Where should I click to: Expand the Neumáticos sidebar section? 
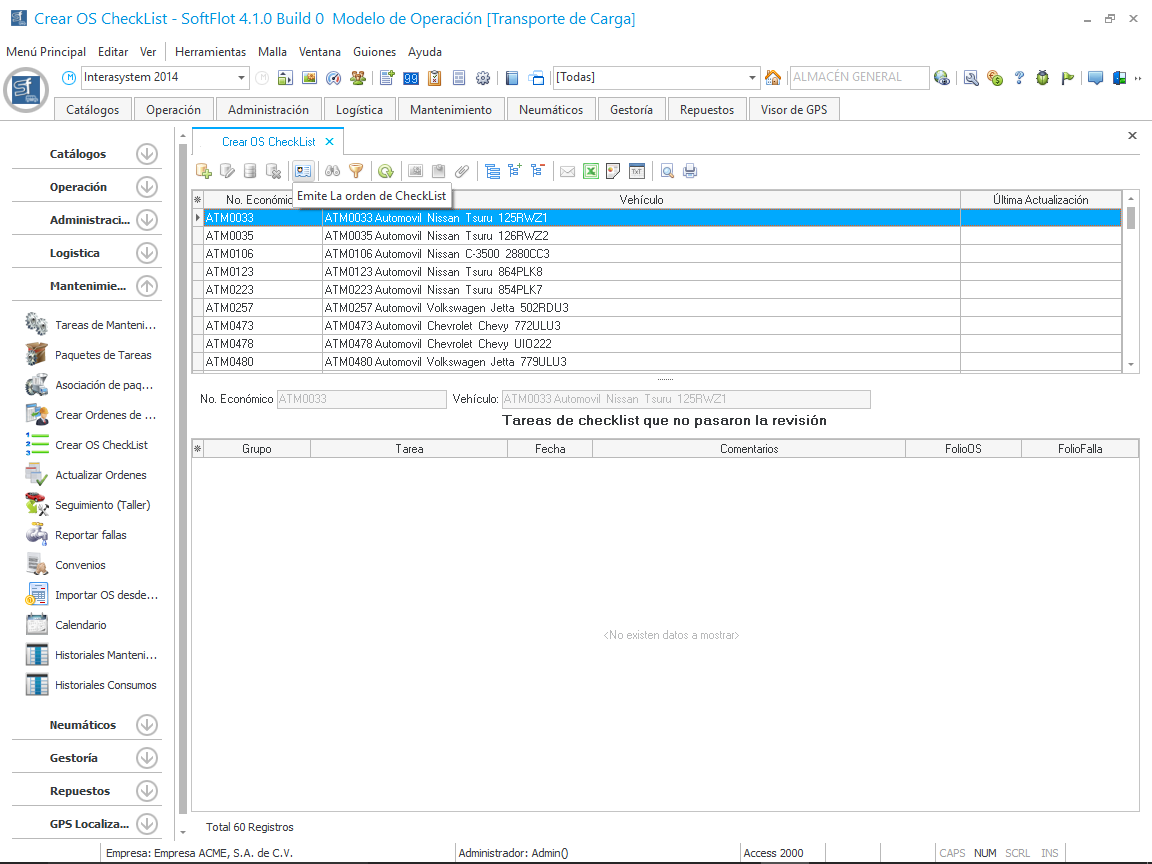click(x=147, y=725)
